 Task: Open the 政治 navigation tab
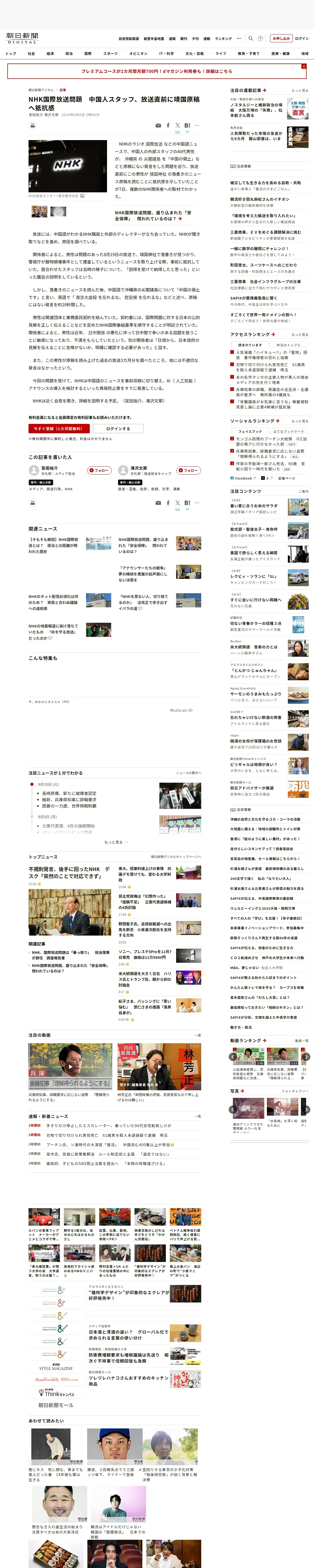click(69, 54)
